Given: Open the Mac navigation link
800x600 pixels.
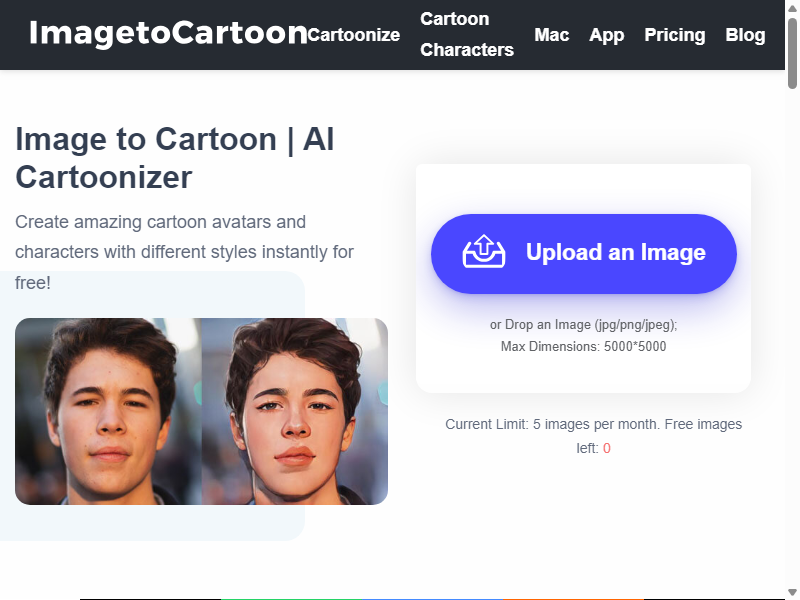Looking at the screenshot, I should point(552,35).
